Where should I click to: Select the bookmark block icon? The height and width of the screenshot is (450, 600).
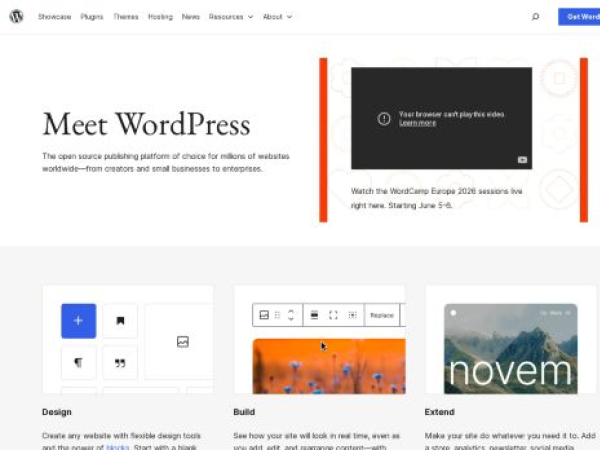(x=120, y=321)
